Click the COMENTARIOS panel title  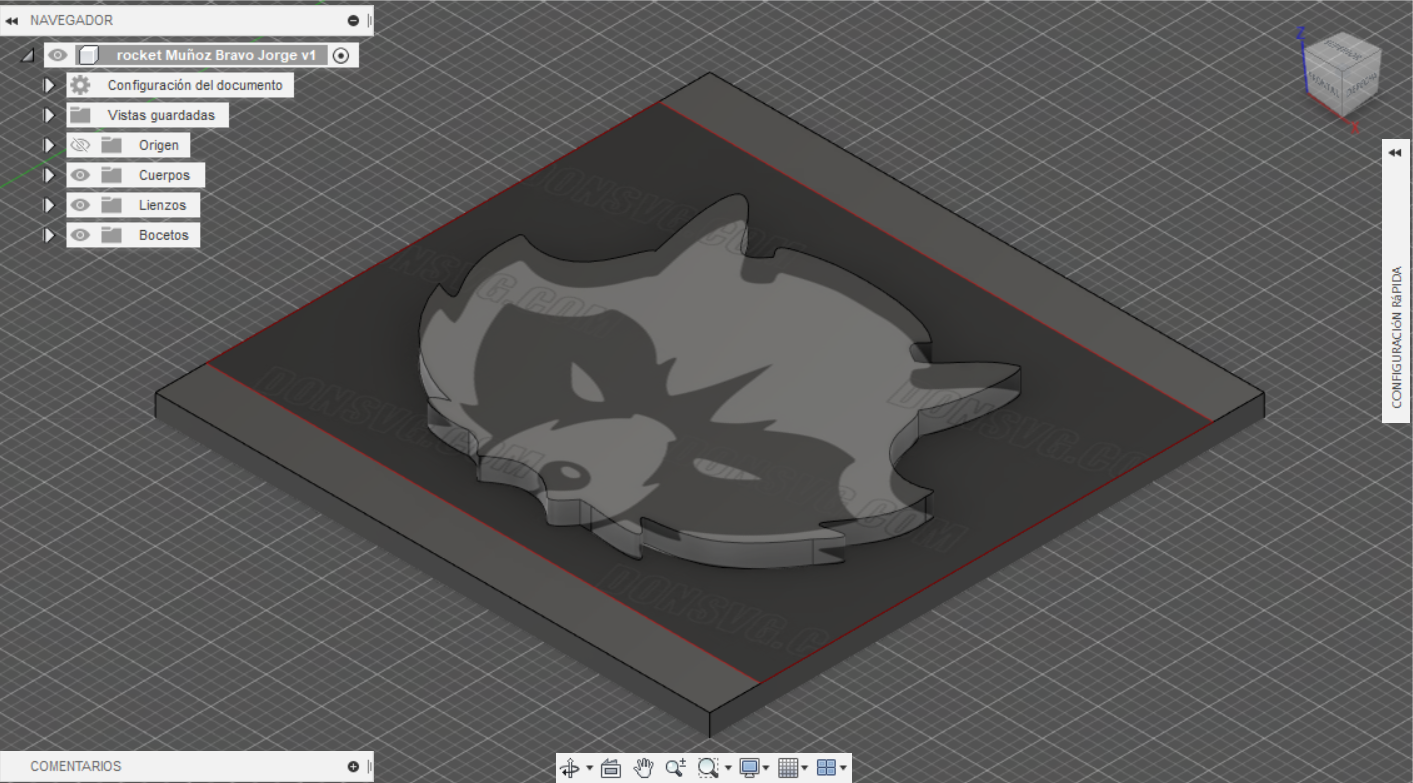point(76,766)
